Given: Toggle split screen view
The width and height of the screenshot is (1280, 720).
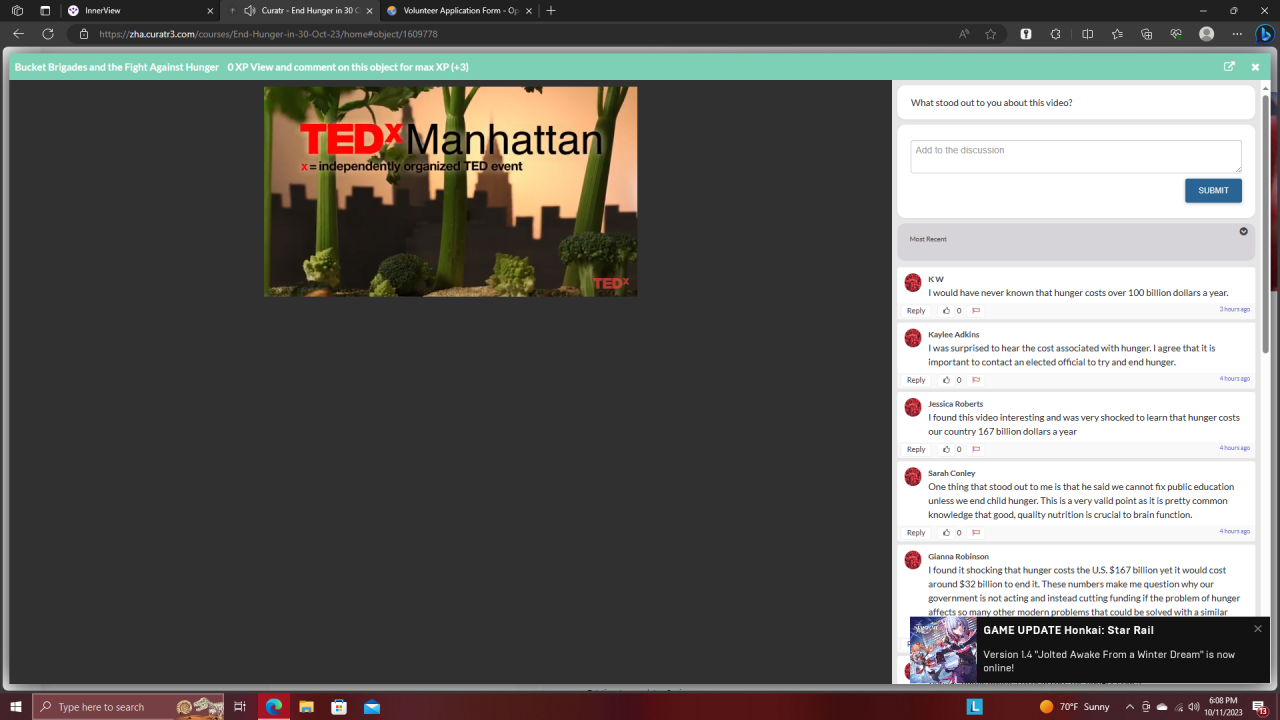Looking at the screenshot, I should 1088,34.
